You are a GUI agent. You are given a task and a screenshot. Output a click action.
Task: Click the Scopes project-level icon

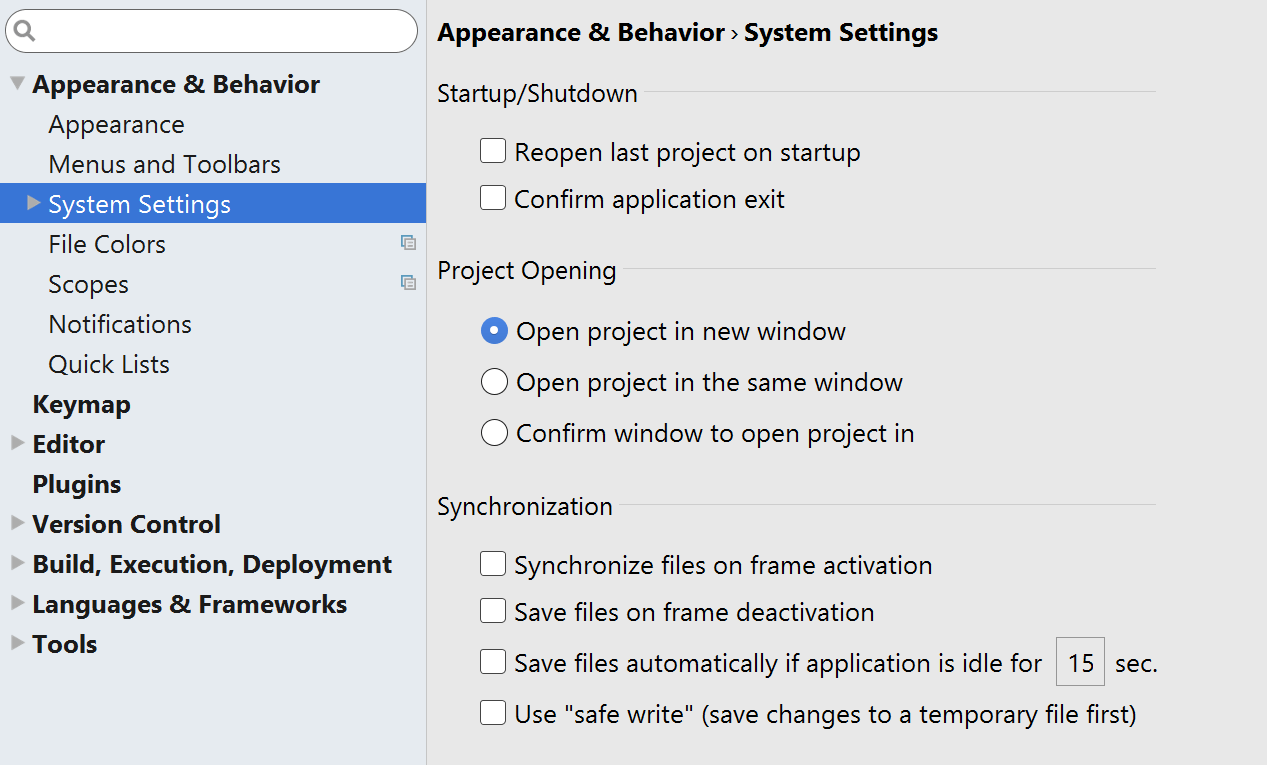pyautogui.click(x=408, y=283)
